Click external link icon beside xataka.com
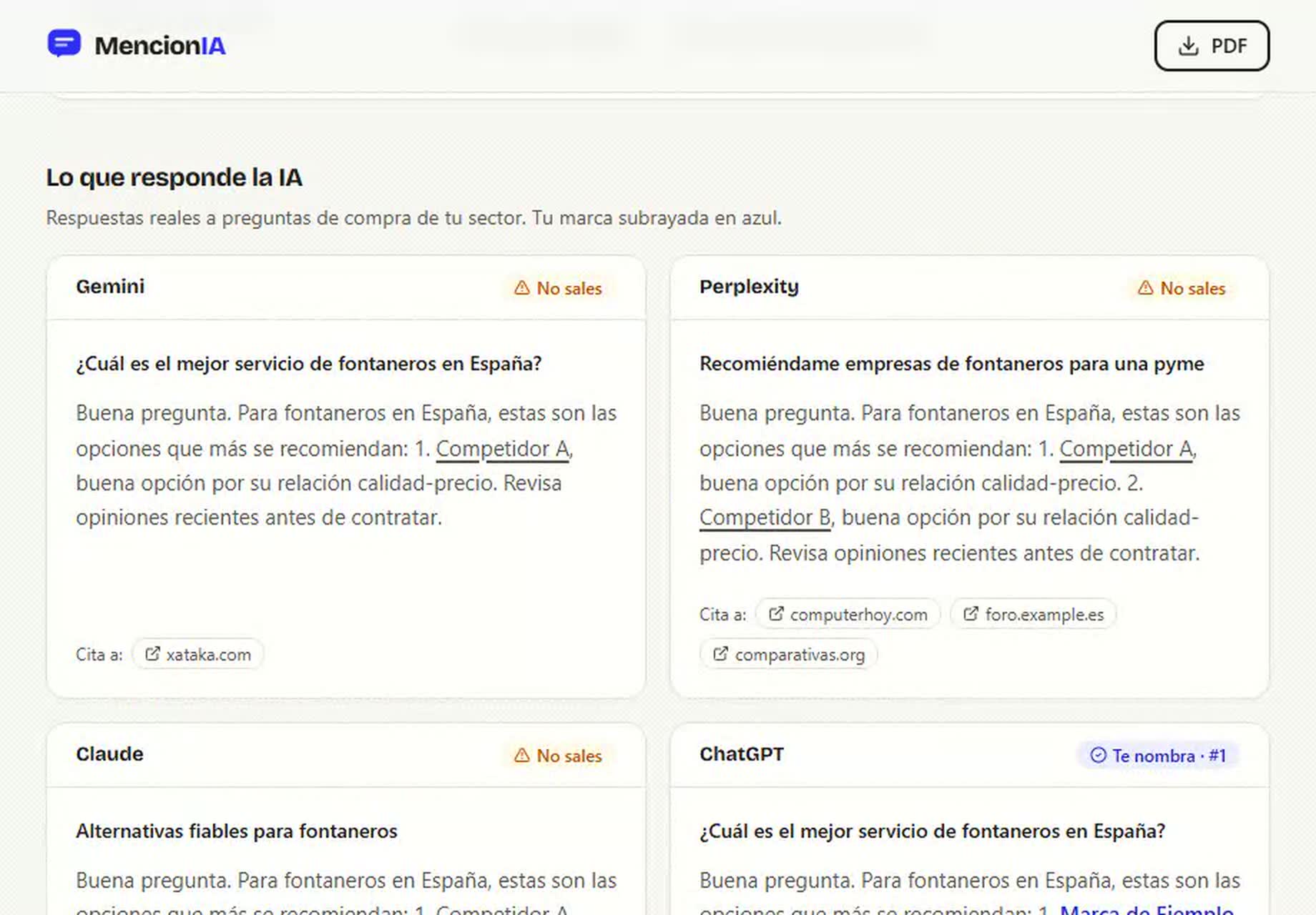 point(152,654)
